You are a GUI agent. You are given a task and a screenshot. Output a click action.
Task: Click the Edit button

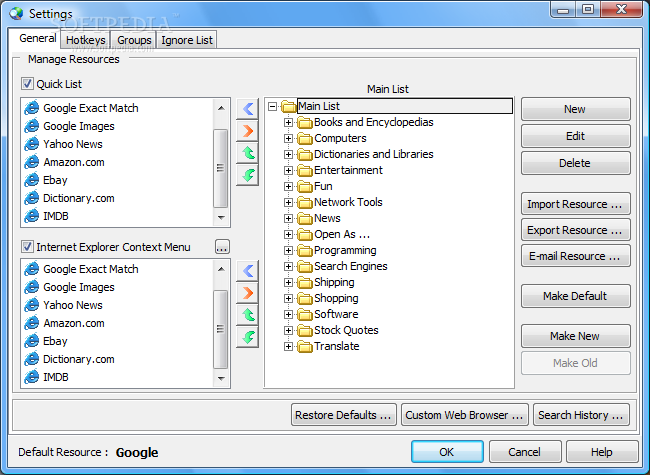(575, 136)
